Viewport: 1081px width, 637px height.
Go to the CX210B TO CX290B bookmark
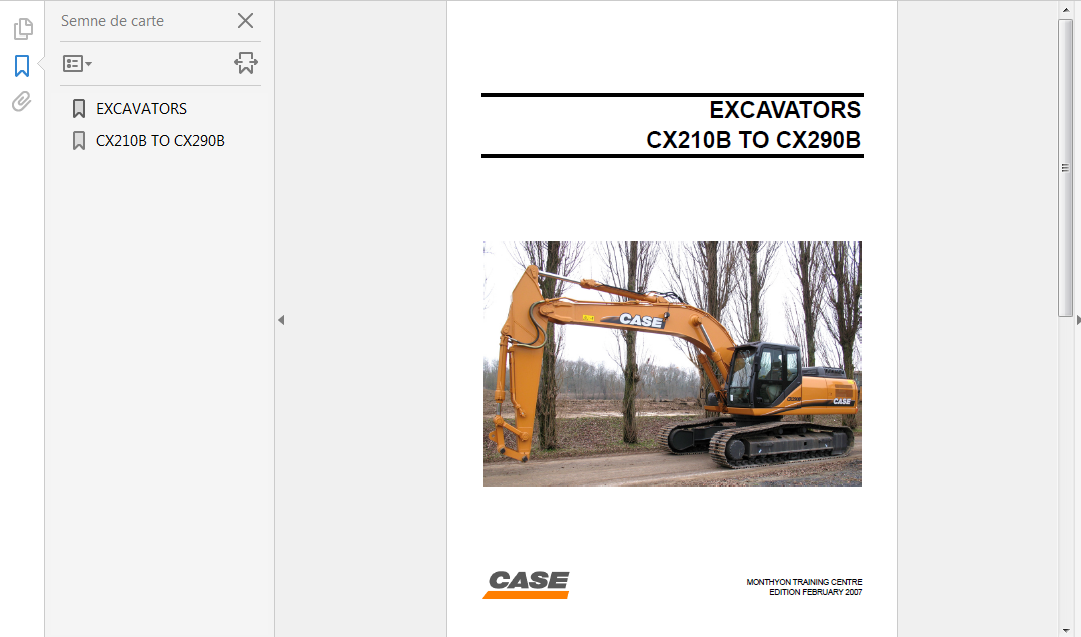pos(160,141)
